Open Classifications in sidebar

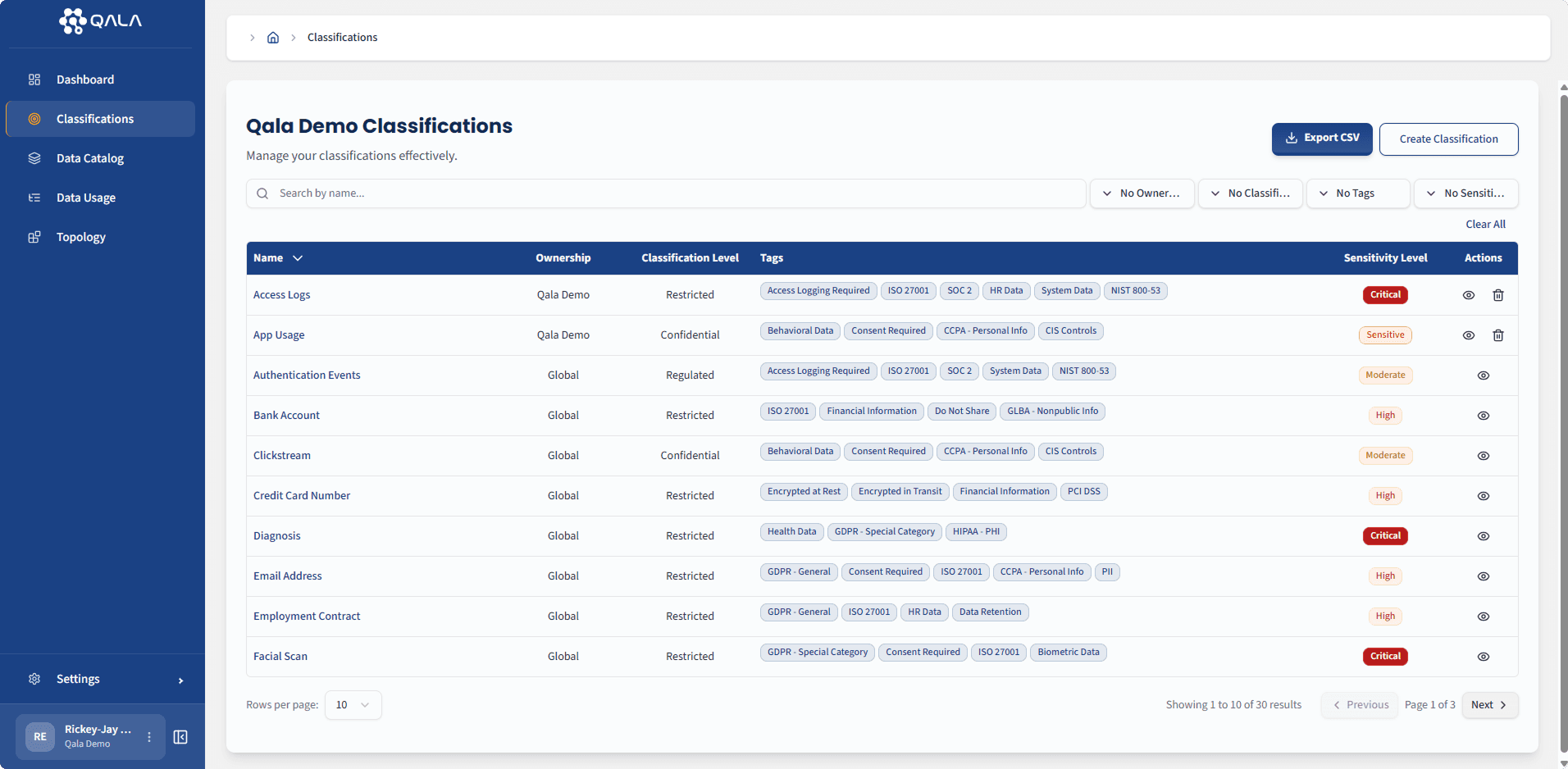pyautogui.click(x=100, y=119)
